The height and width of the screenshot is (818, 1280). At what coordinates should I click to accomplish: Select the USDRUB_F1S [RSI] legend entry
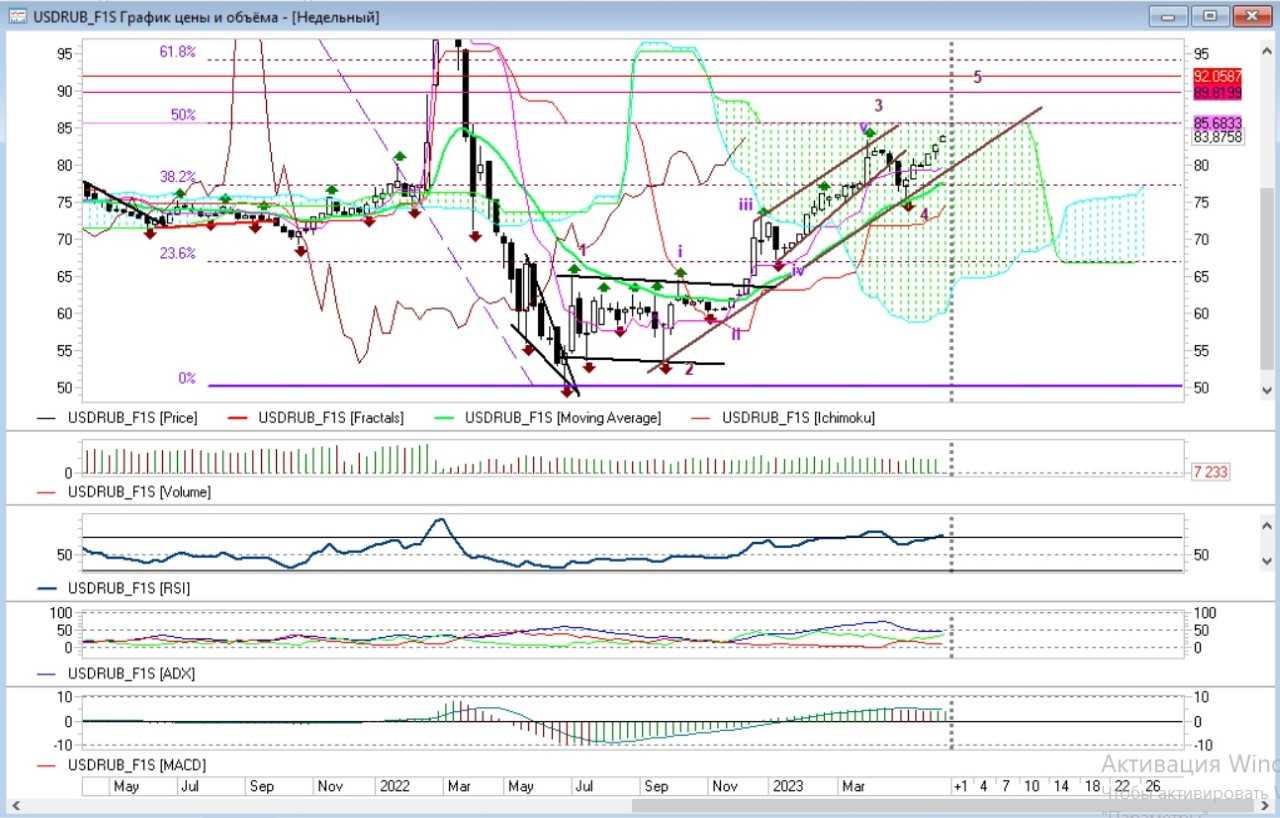[113, 588]
